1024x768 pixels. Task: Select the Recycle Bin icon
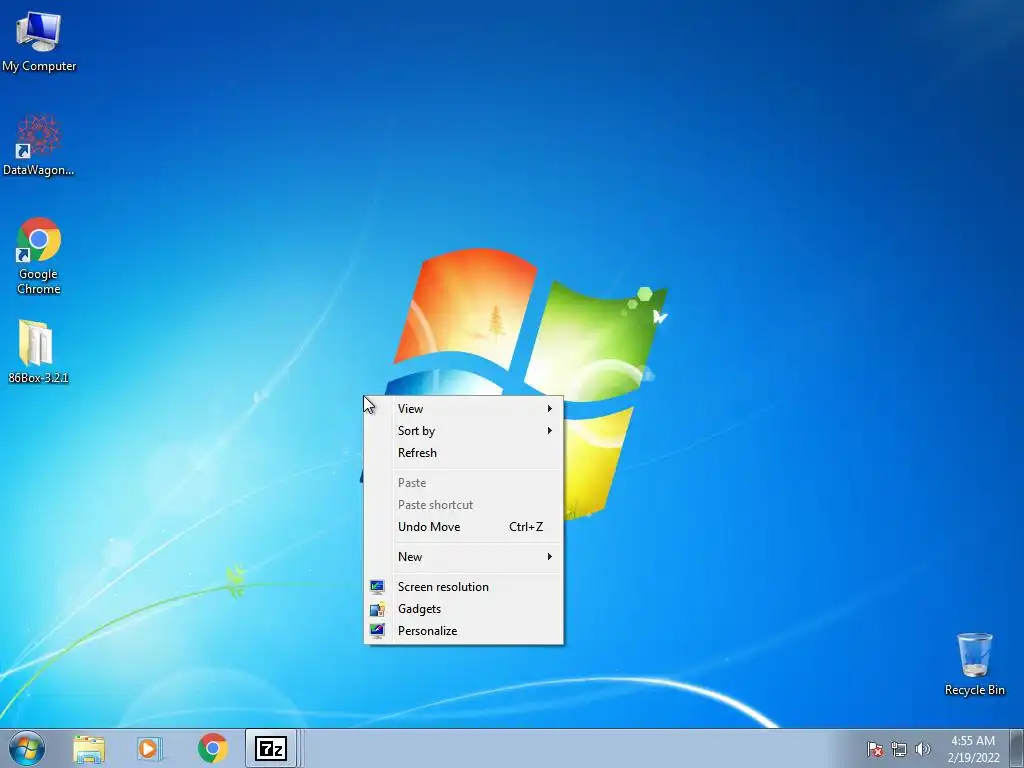974,664
